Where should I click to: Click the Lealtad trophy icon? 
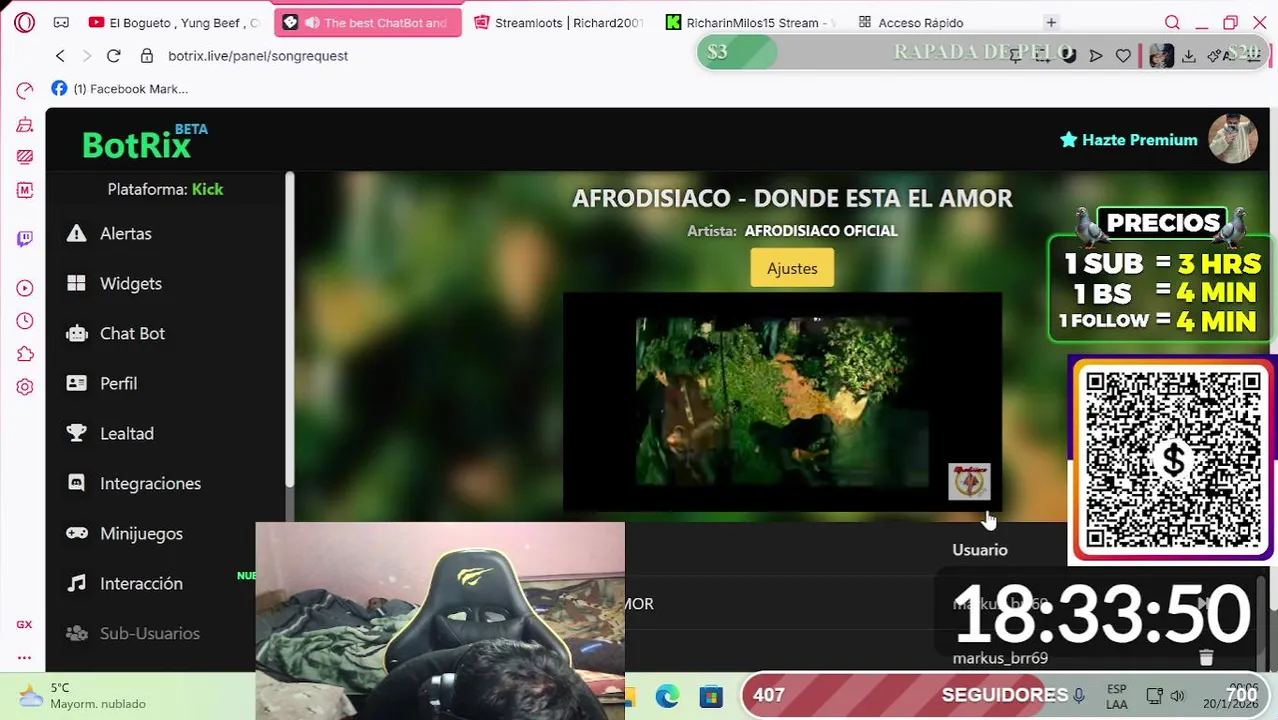click(x=76, y=433)
